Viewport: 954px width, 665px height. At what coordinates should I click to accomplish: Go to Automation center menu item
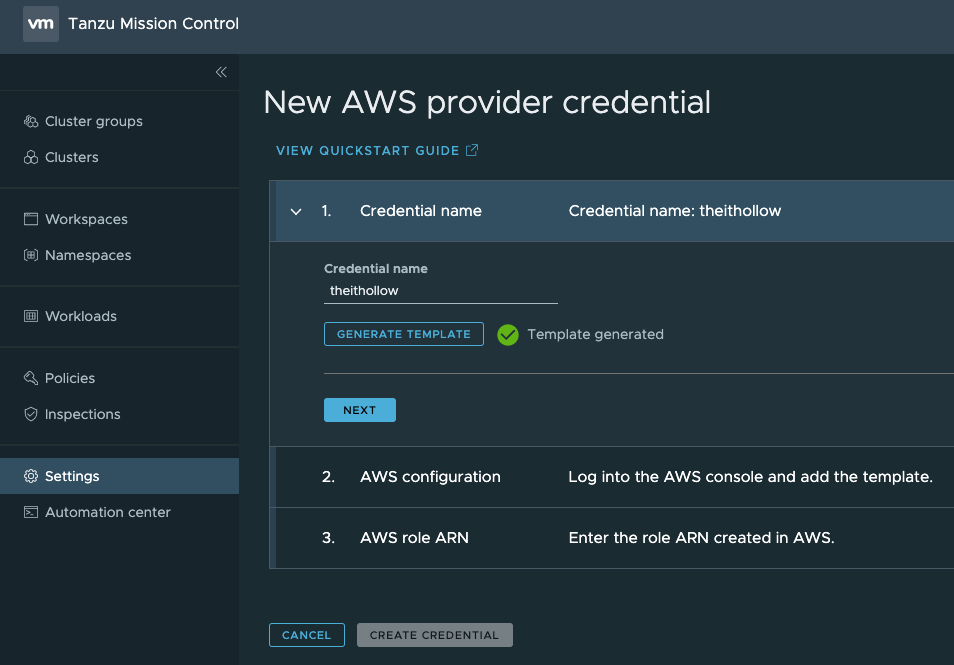107,512
